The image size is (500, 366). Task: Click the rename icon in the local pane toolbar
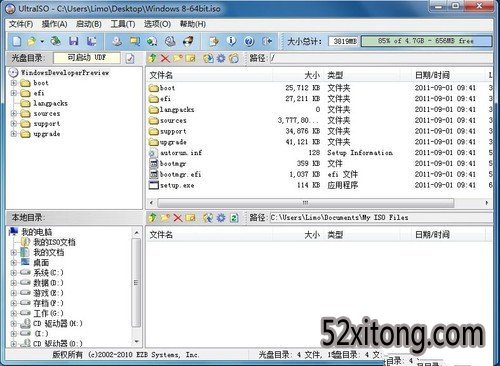pyautogui.click(x=190, y=218)
